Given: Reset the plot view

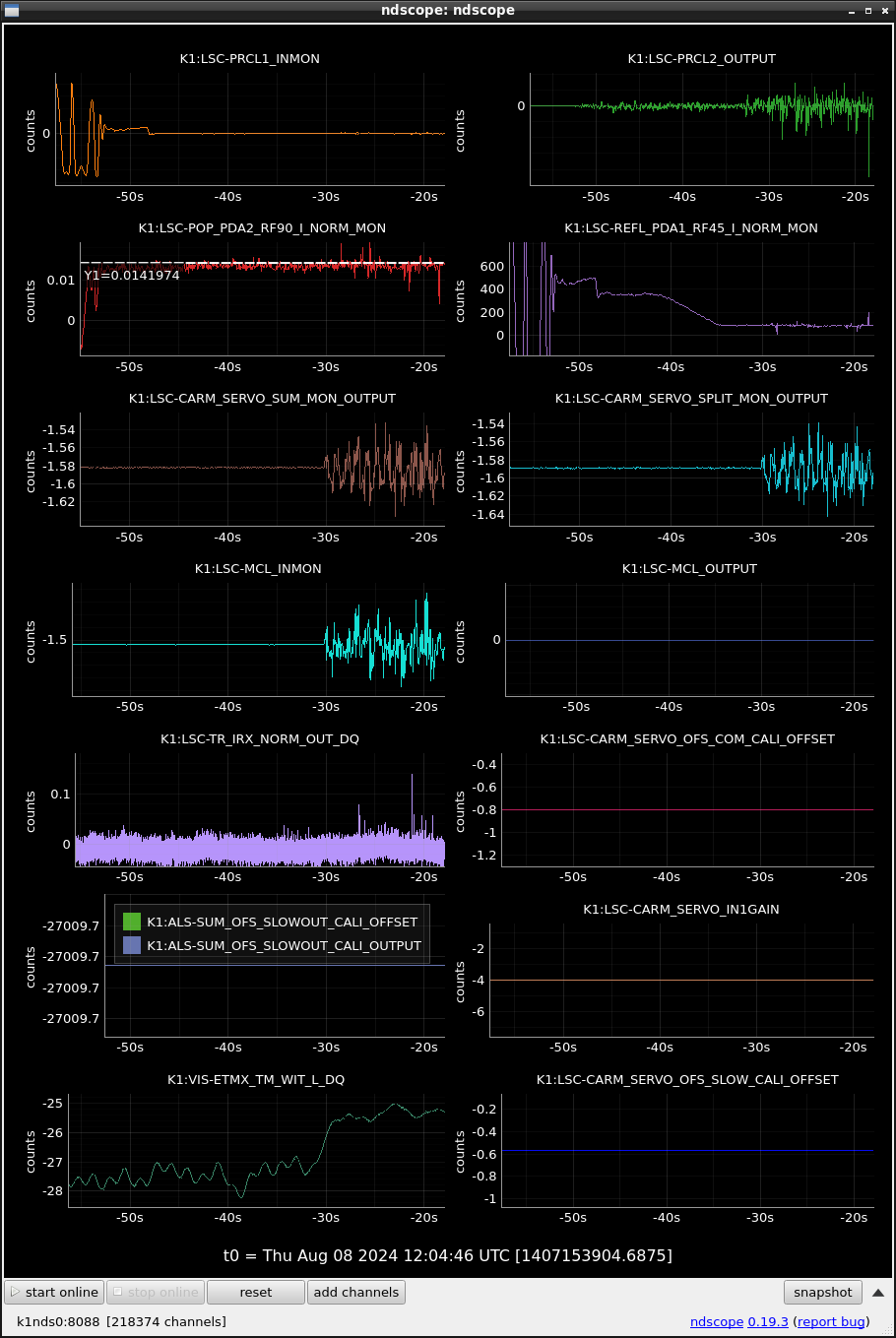Looking at the screenshot, I should tap(256, 1292).
